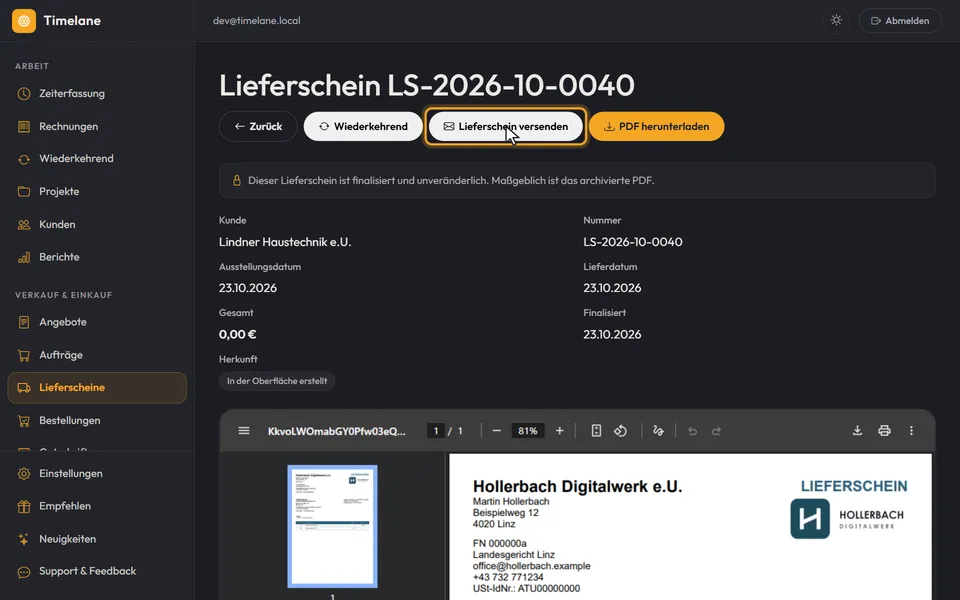Zoom in the PDF with plus button
960x600 pixels.
coord(560,431)
